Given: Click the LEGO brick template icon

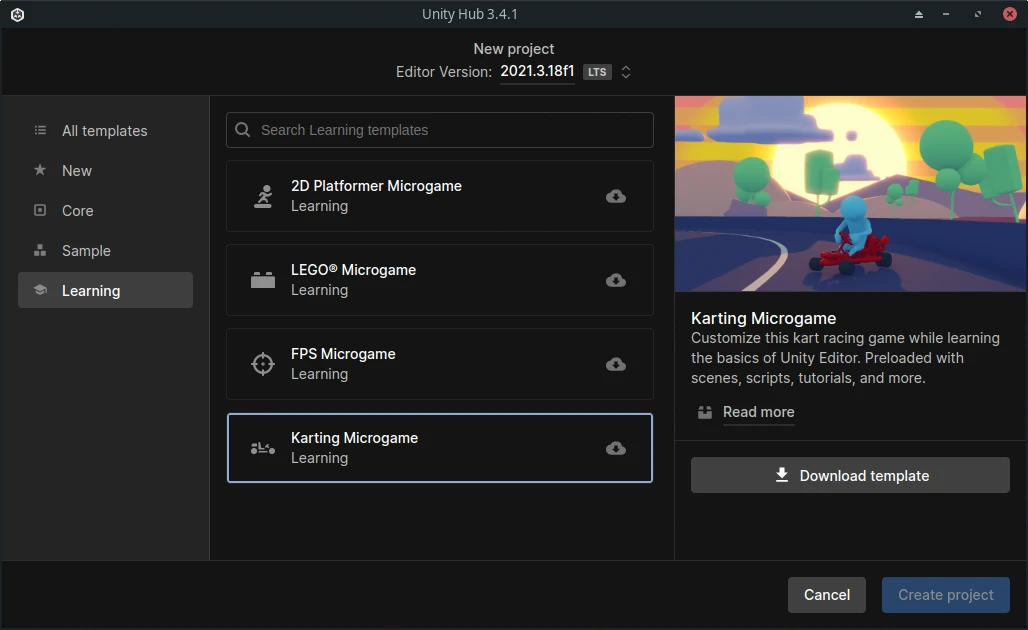Looking at the screenshot, I should (x=263, y=280).
